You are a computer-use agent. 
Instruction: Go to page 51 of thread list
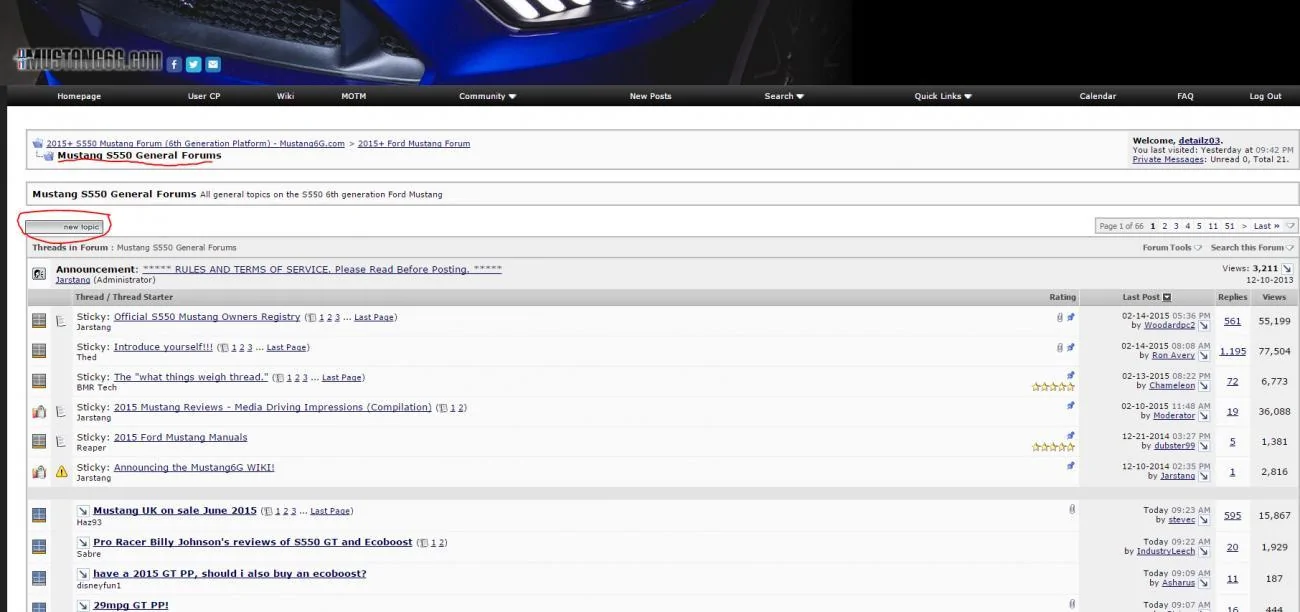point(1229,226)
